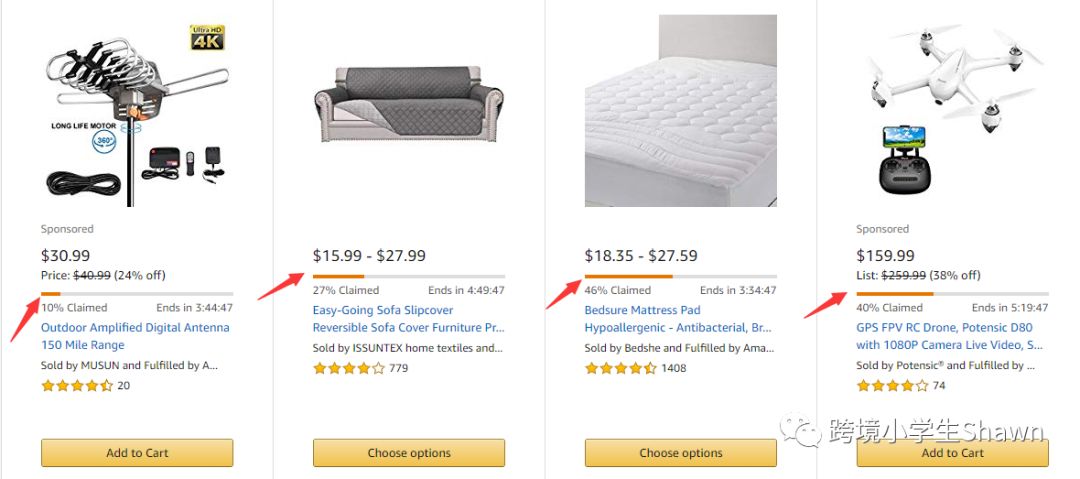
Task: Click the 46% claimed progress bar
Action: (x=680, y=276)
